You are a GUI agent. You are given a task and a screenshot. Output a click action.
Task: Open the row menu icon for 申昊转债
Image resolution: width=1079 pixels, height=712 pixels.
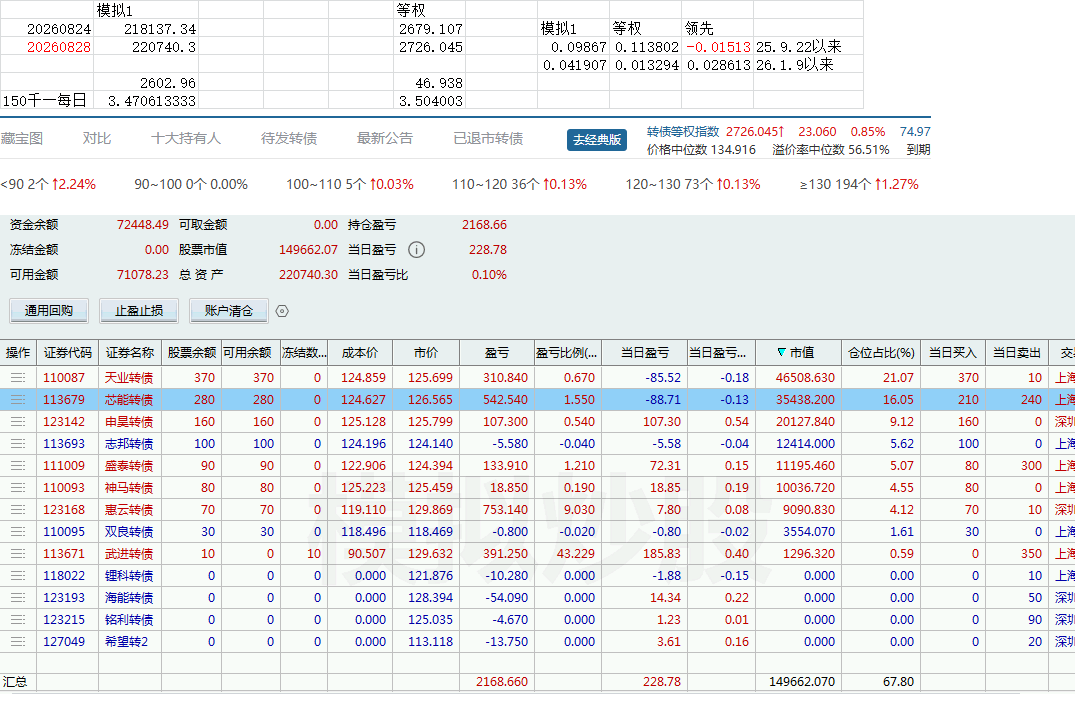click(x=18, y=422)
